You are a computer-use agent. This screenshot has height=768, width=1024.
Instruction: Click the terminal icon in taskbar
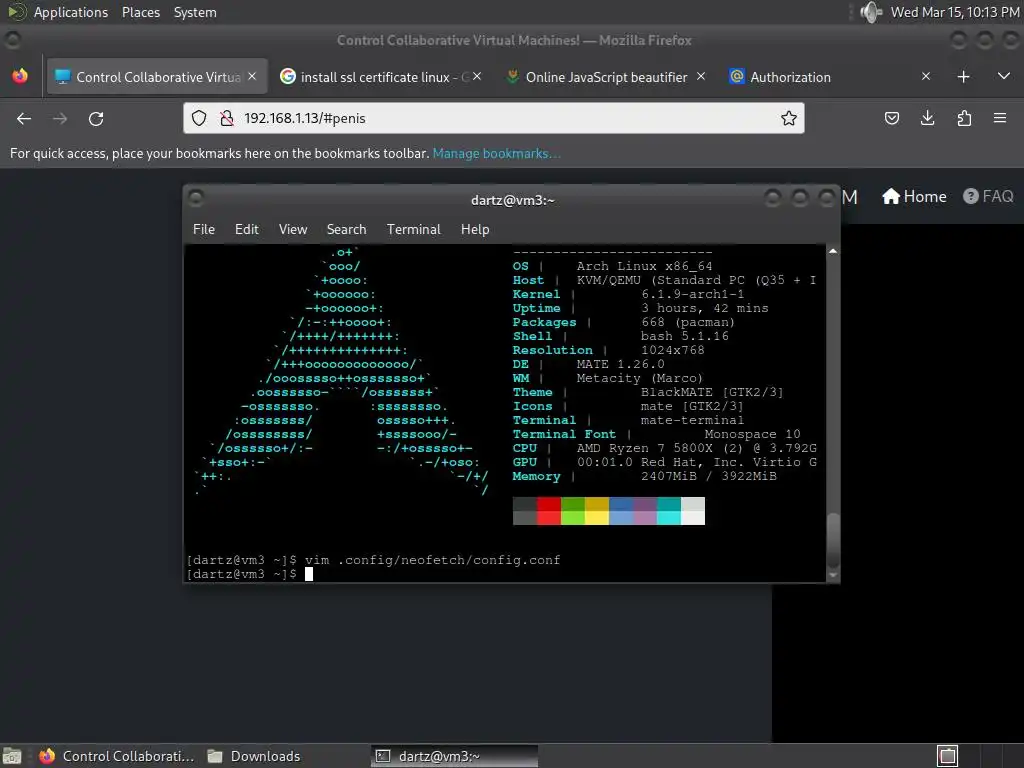pyautogui.click(x=383, y=756)
